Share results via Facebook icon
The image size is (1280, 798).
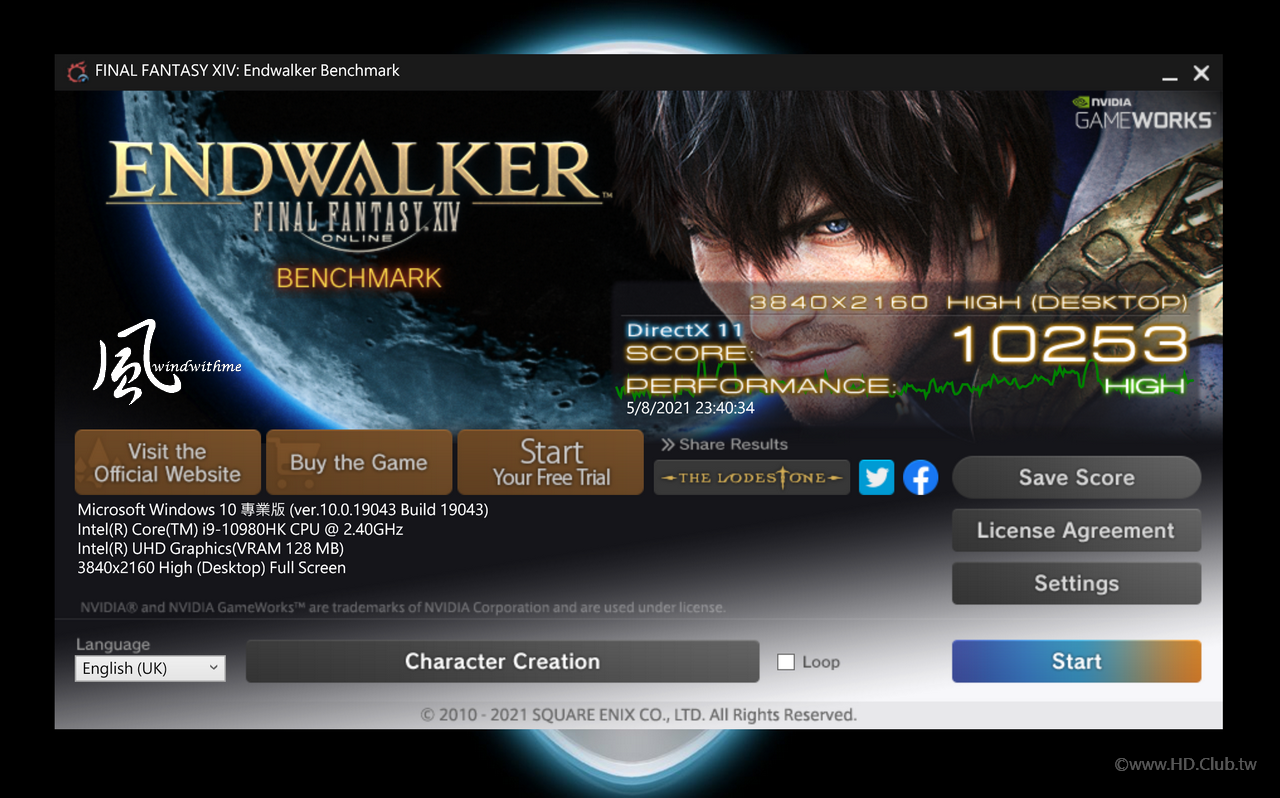tap(921, 477)
